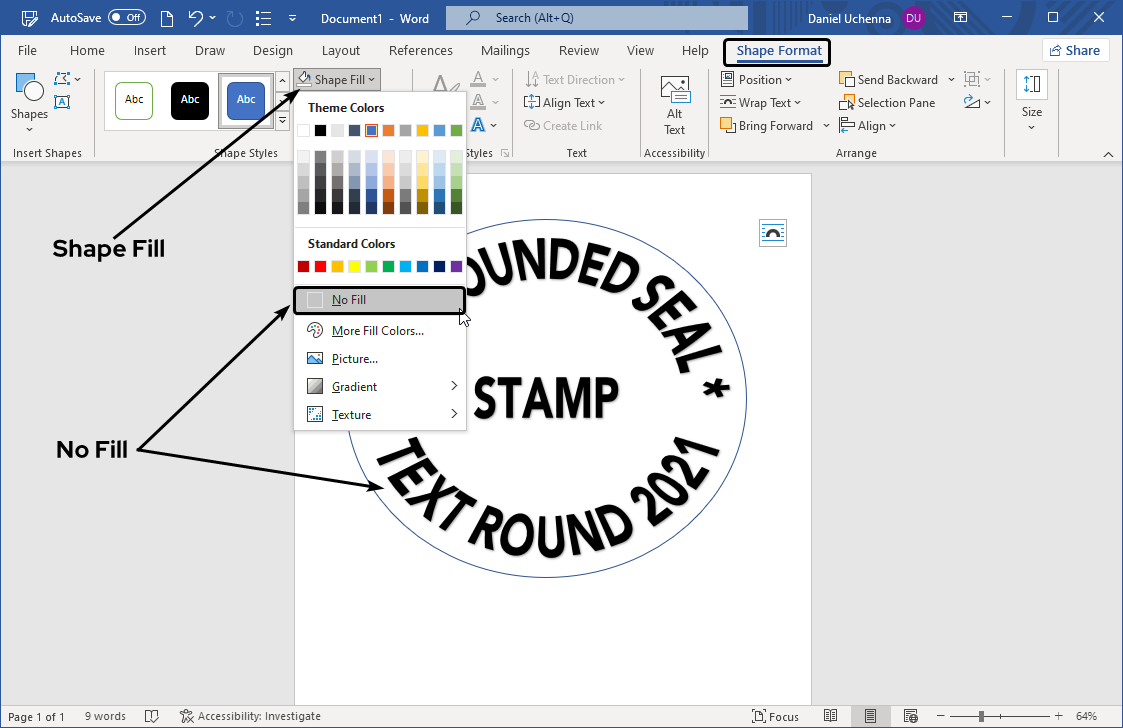This screenshot has width=1123, height=728.
Task: Switch to the Shape Format tab
Action: click(777, 51)
